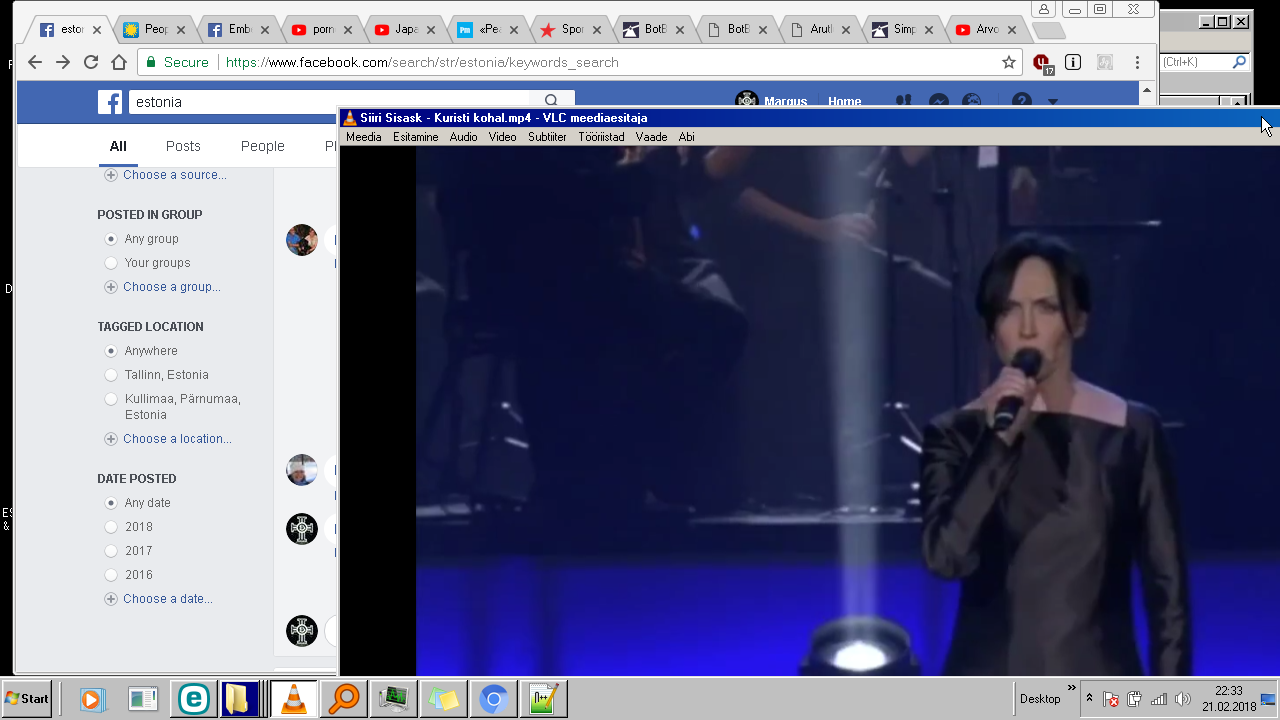Select the 'Any group' radio button
This screenshot has height=720, width=1280.
tap(111, 239)
